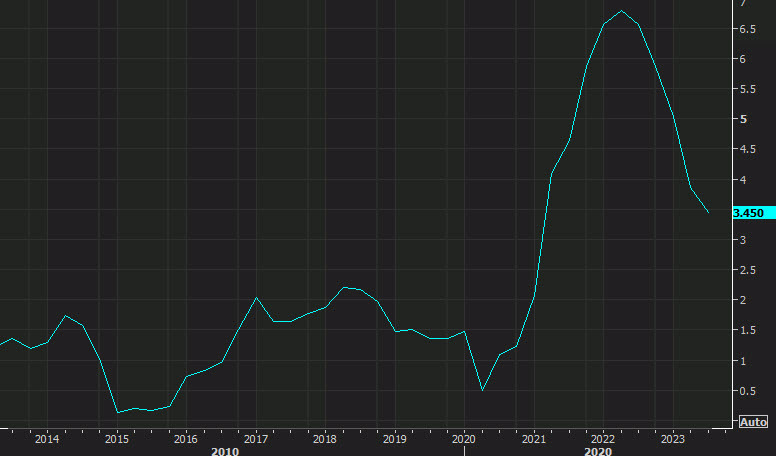Click the 5.5 value on y-axis

coord(748,89)
